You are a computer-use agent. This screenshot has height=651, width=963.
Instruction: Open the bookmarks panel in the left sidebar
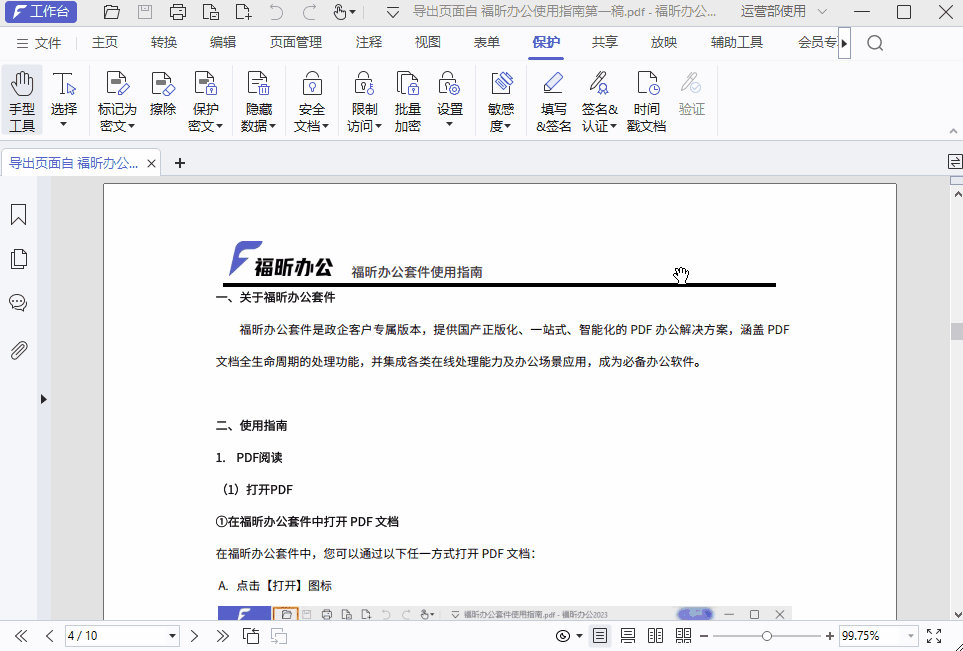pos(17,214)
